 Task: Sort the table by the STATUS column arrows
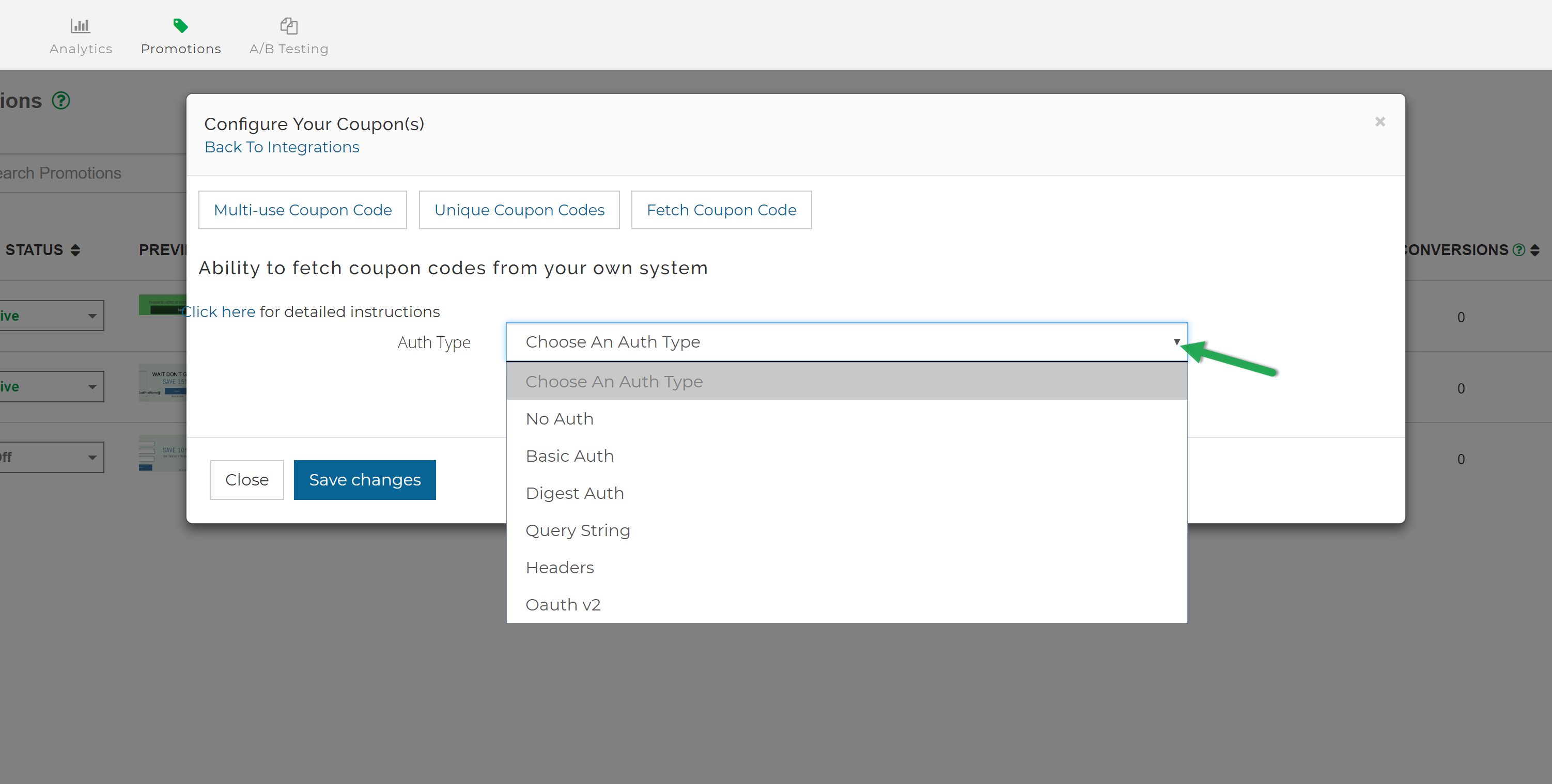pos(75,249)
